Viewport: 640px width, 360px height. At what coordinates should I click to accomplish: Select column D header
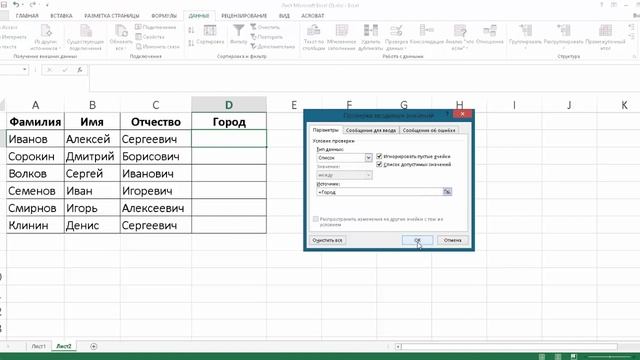229,105
